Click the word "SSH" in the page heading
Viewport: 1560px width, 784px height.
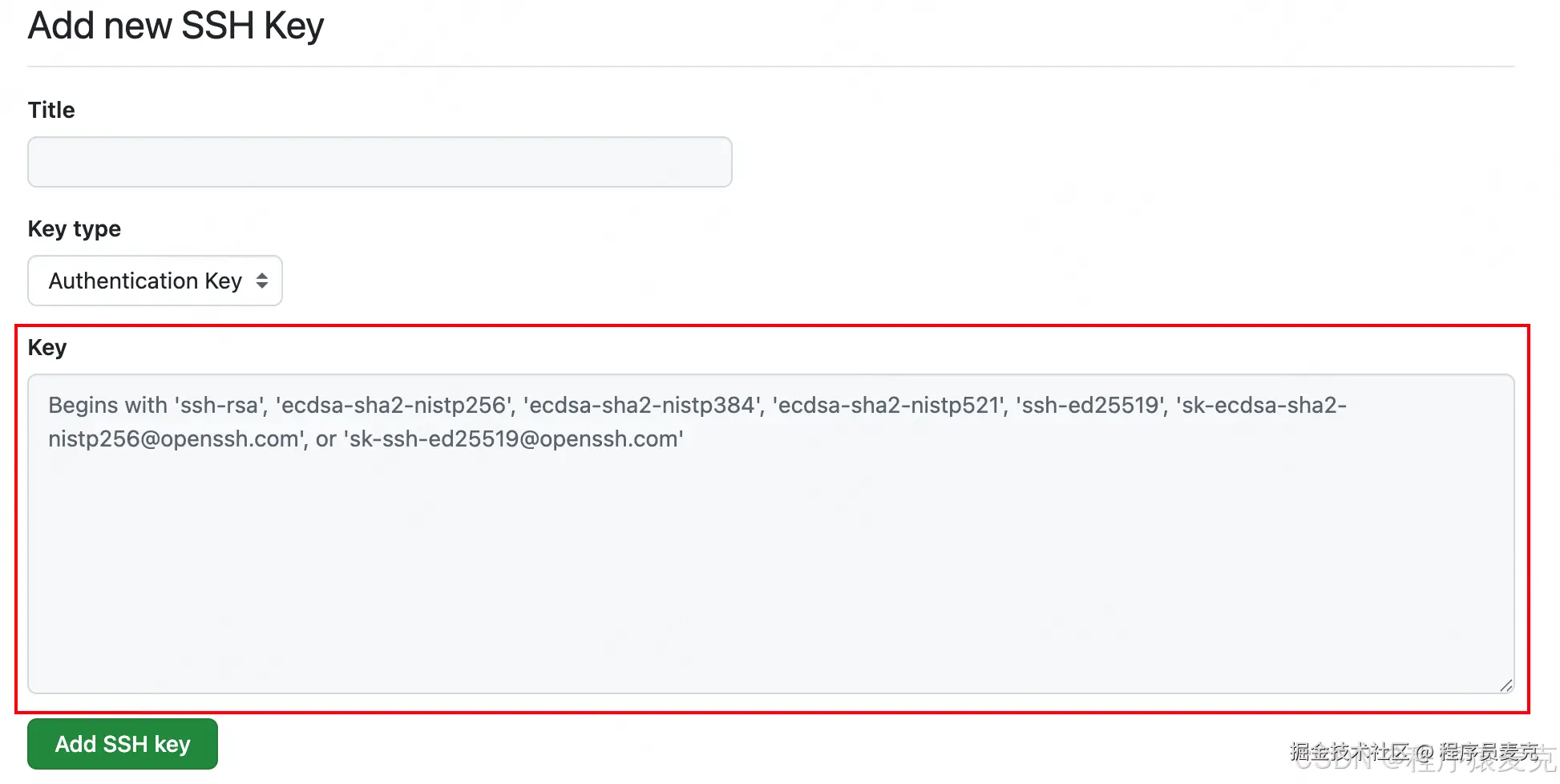217,26
